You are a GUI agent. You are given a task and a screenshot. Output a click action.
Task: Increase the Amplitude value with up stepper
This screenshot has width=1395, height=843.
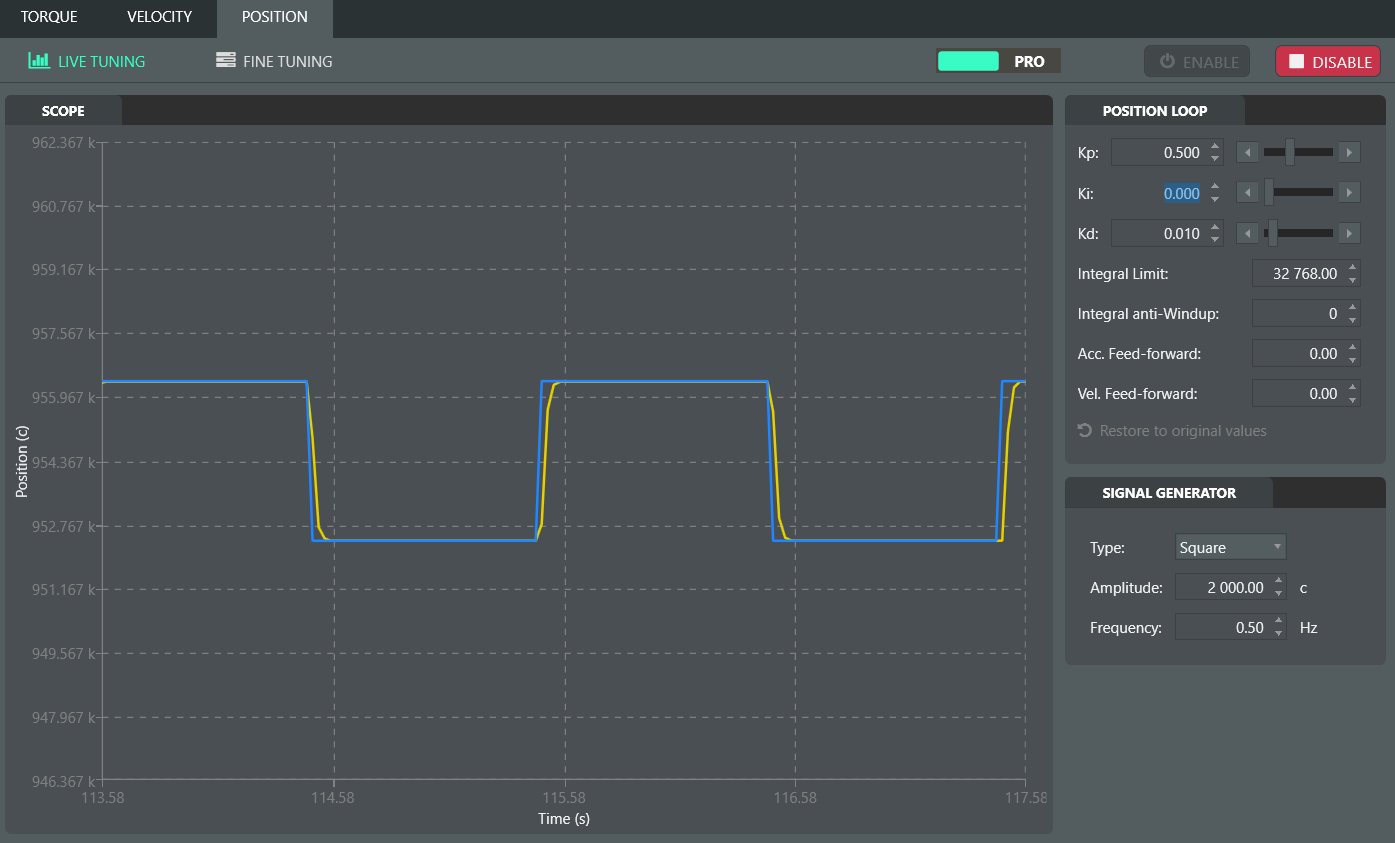(x=1279, y=581)
